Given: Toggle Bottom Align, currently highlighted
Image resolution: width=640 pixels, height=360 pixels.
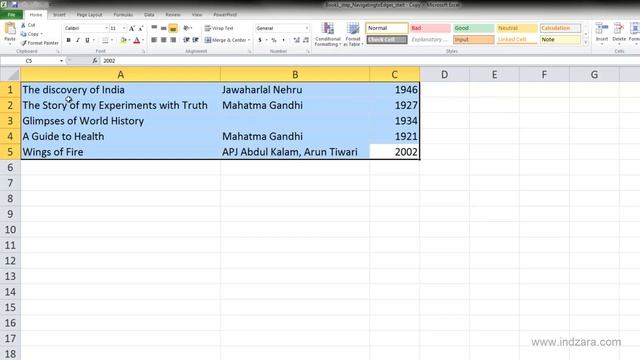Looking at the screenshot, I should (x=173, y=28).
